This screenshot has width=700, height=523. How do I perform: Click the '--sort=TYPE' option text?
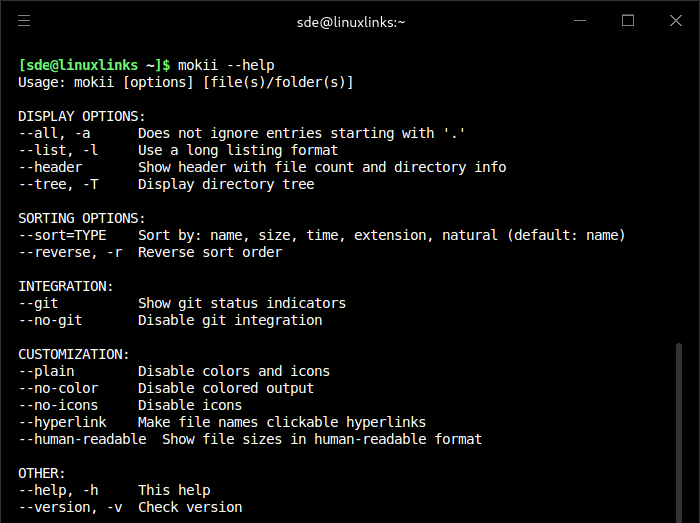[62, 235]
